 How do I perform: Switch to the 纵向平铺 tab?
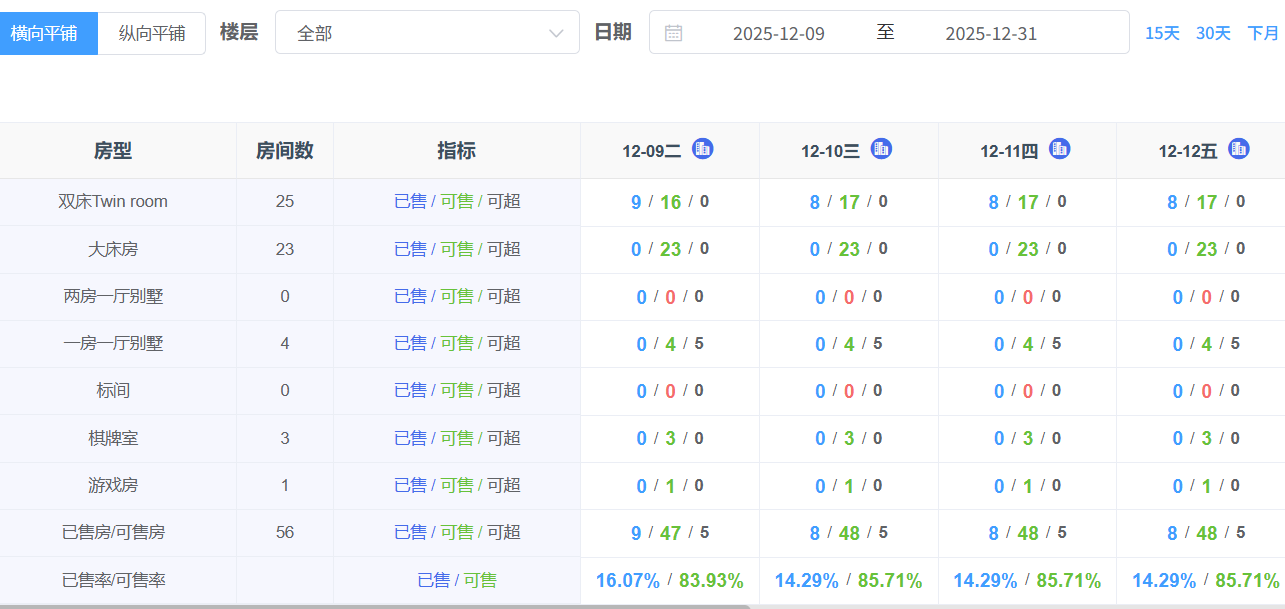pos(151,31)
